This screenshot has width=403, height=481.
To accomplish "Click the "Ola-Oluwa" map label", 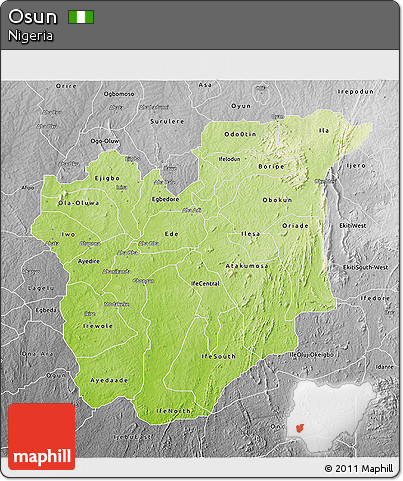I will tap(79, 203).
